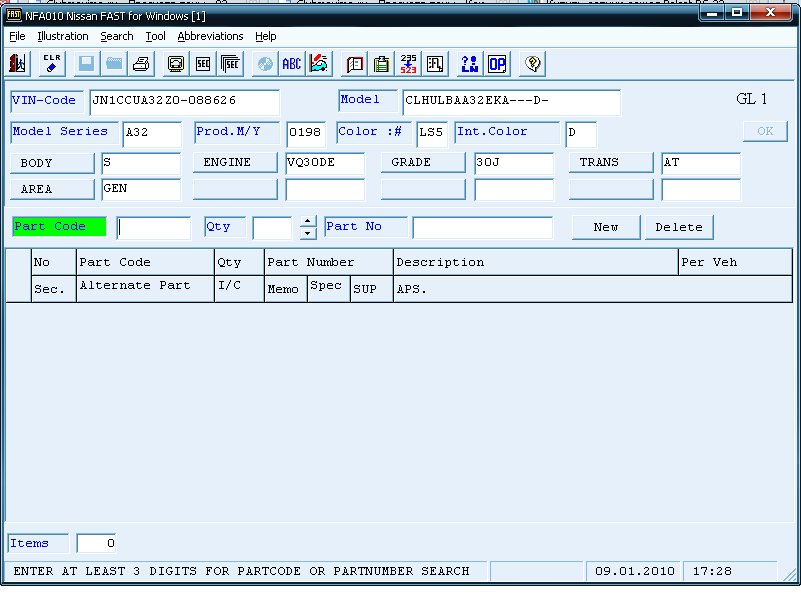Open the Search menu
Viewport: 801px width, 600px height.
point(117,36)
